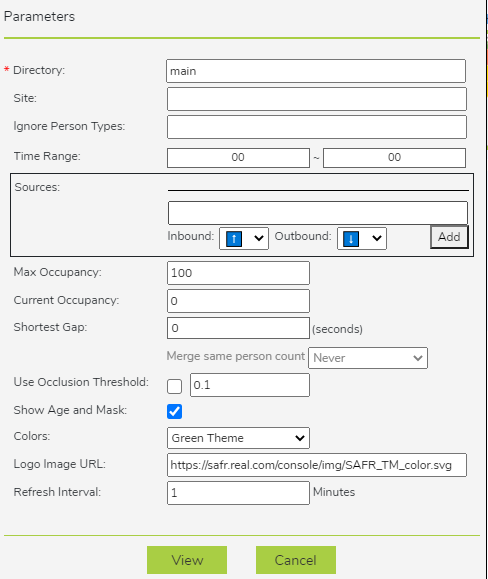Click the Outbound down-arrow icon

point(351,239)
